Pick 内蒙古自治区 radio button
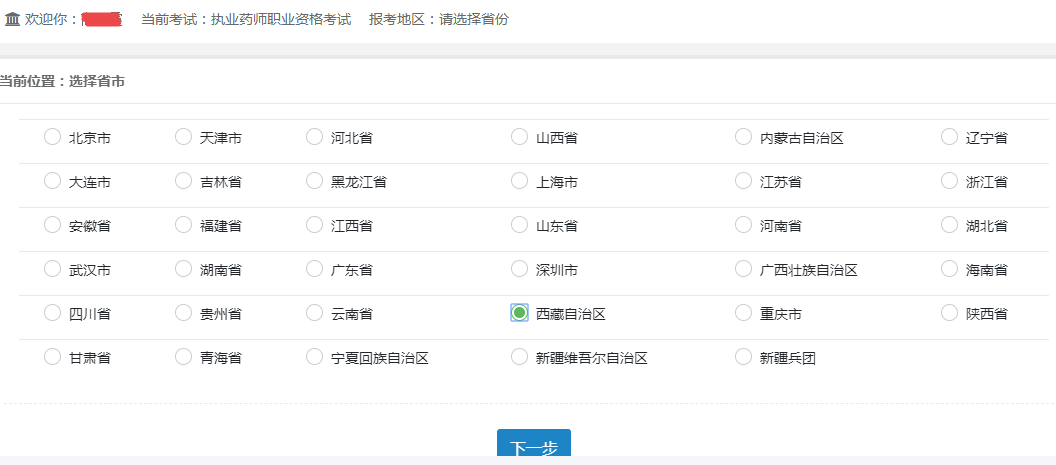 [x=743, y=137]
